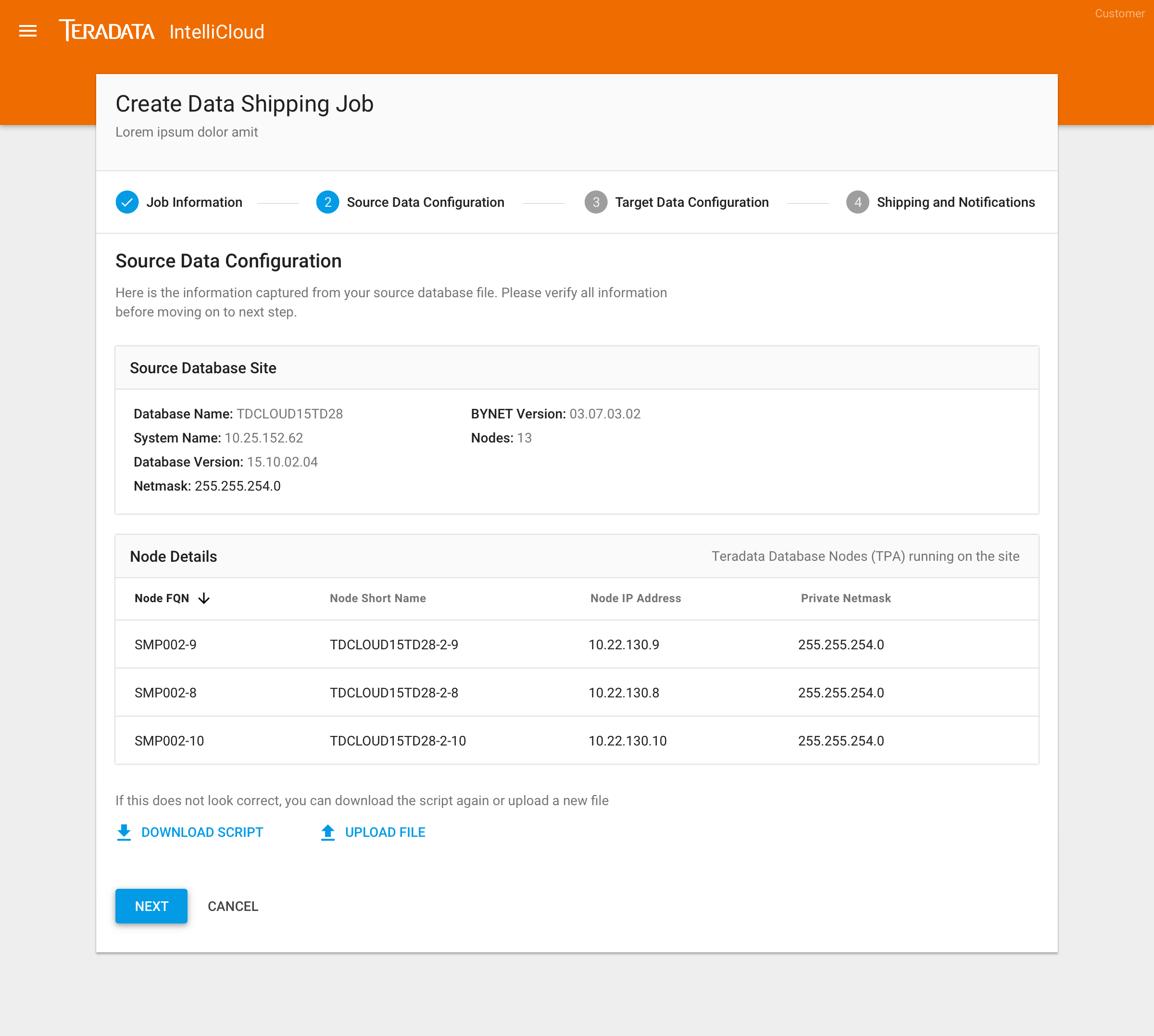The width and height of the screenshot is (1154, 1036).
Task: Click the Nodes count 13
Action: pyautogui.click(x=524, y=438)
